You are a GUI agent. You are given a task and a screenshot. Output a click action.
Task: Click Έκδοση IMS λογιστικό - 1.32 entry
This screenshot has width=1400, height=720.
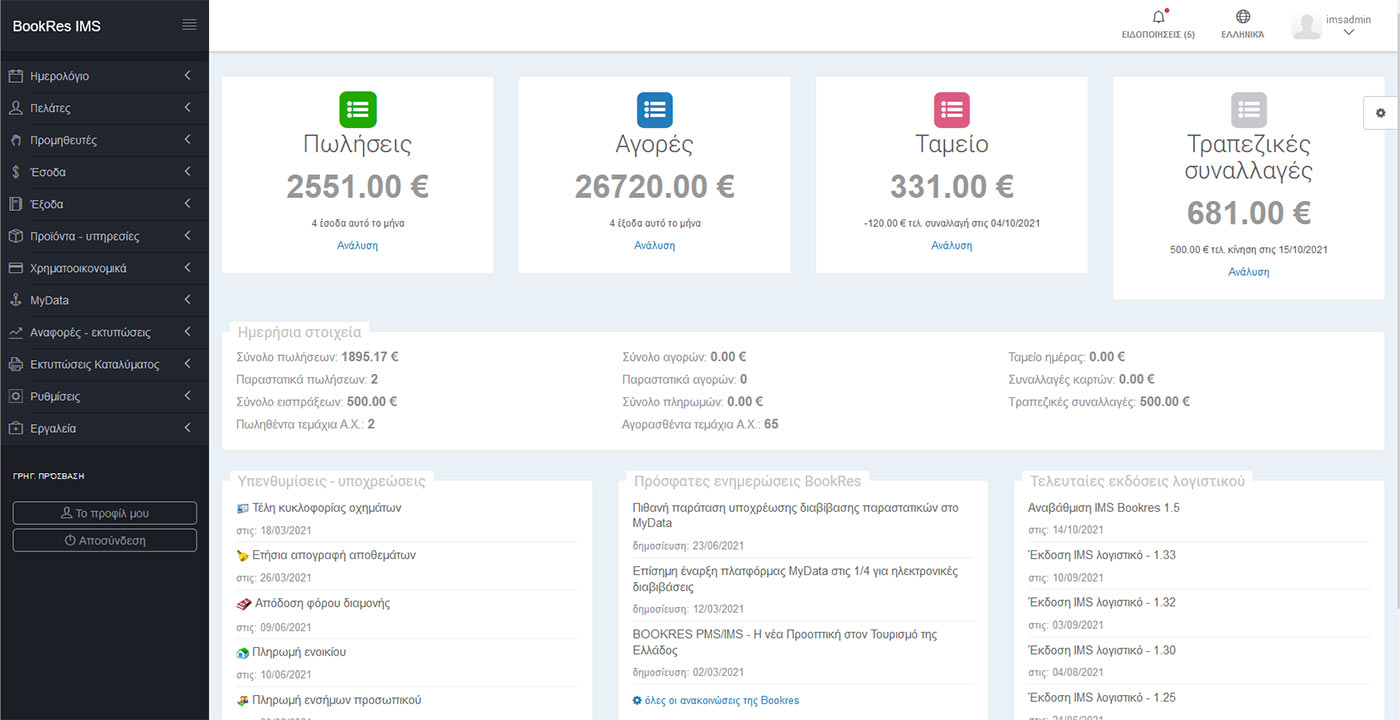click(x=1102, y=602)
